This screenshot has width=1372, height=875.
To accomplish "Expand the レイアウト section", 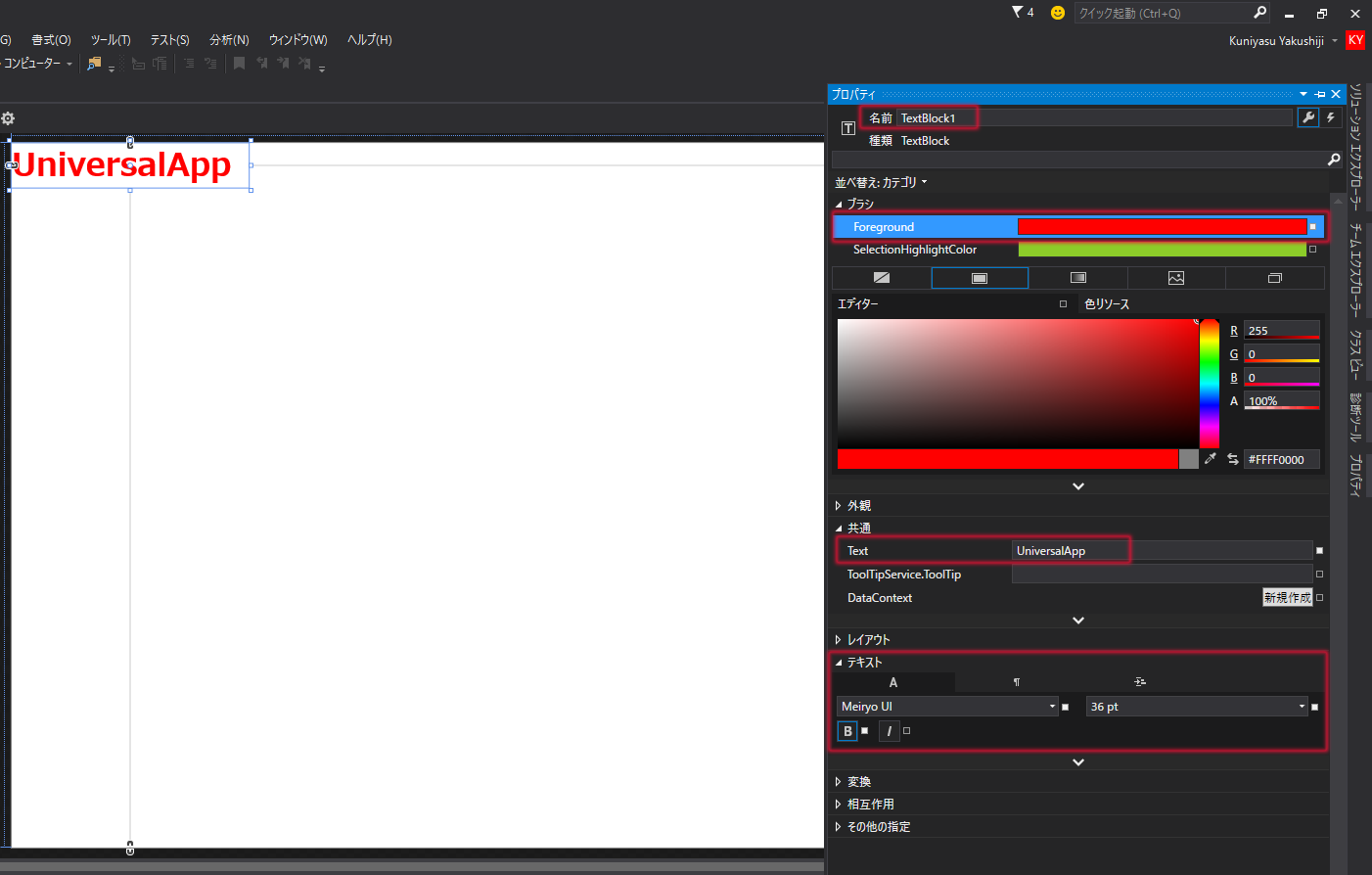I will pyautogui.click(x=839, y=640).
